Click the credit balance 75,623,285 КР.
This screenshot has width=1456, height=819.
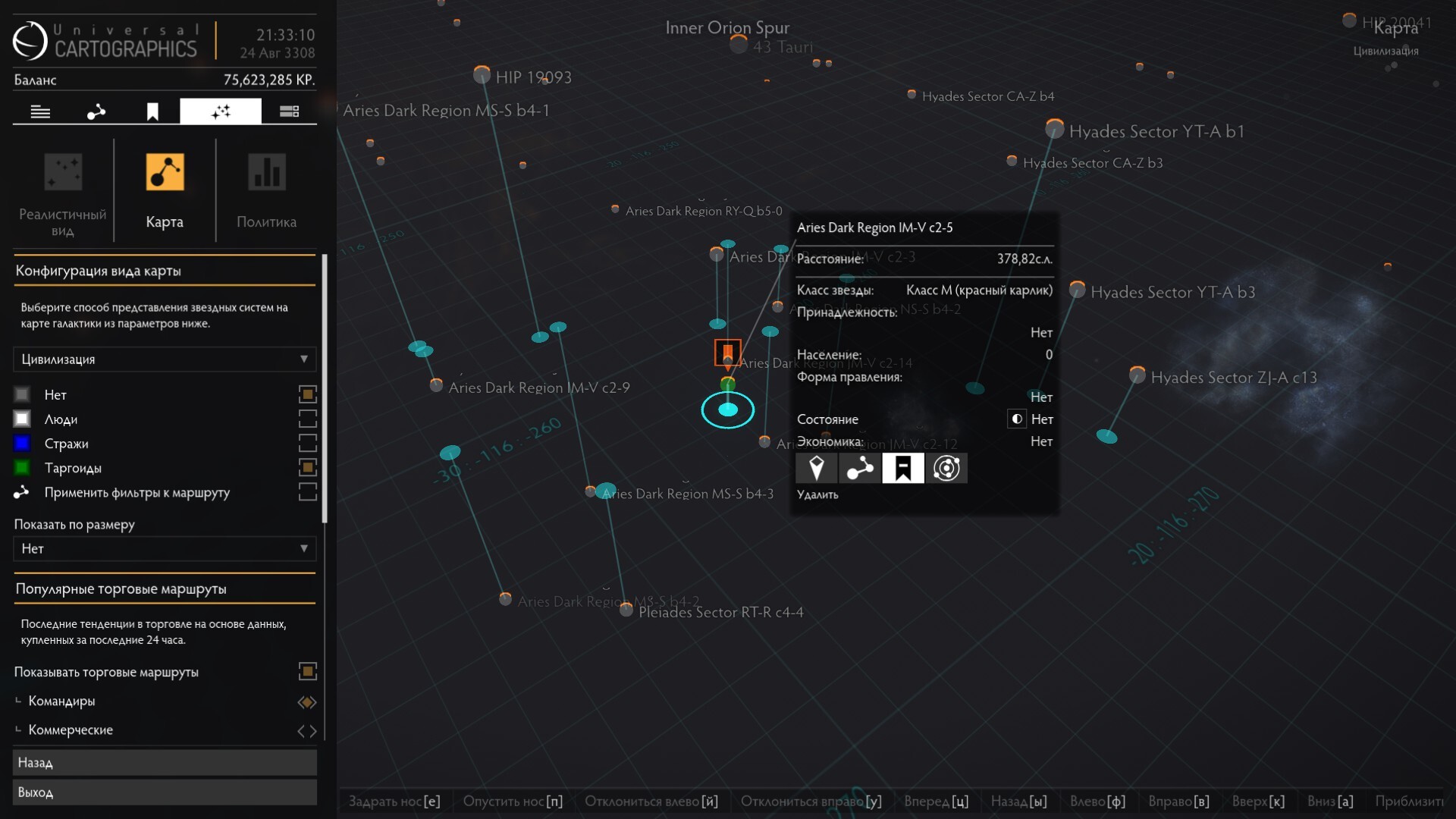pyautogui.click(x=269, y=80)
